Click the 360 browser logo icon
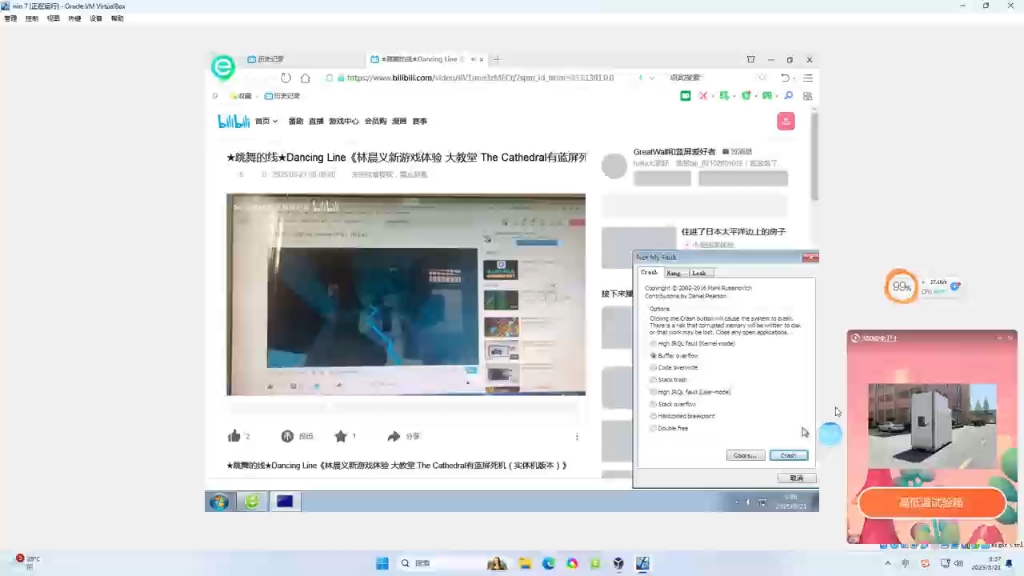This screenshot has height=576, width=1024. tap(223, 67)
